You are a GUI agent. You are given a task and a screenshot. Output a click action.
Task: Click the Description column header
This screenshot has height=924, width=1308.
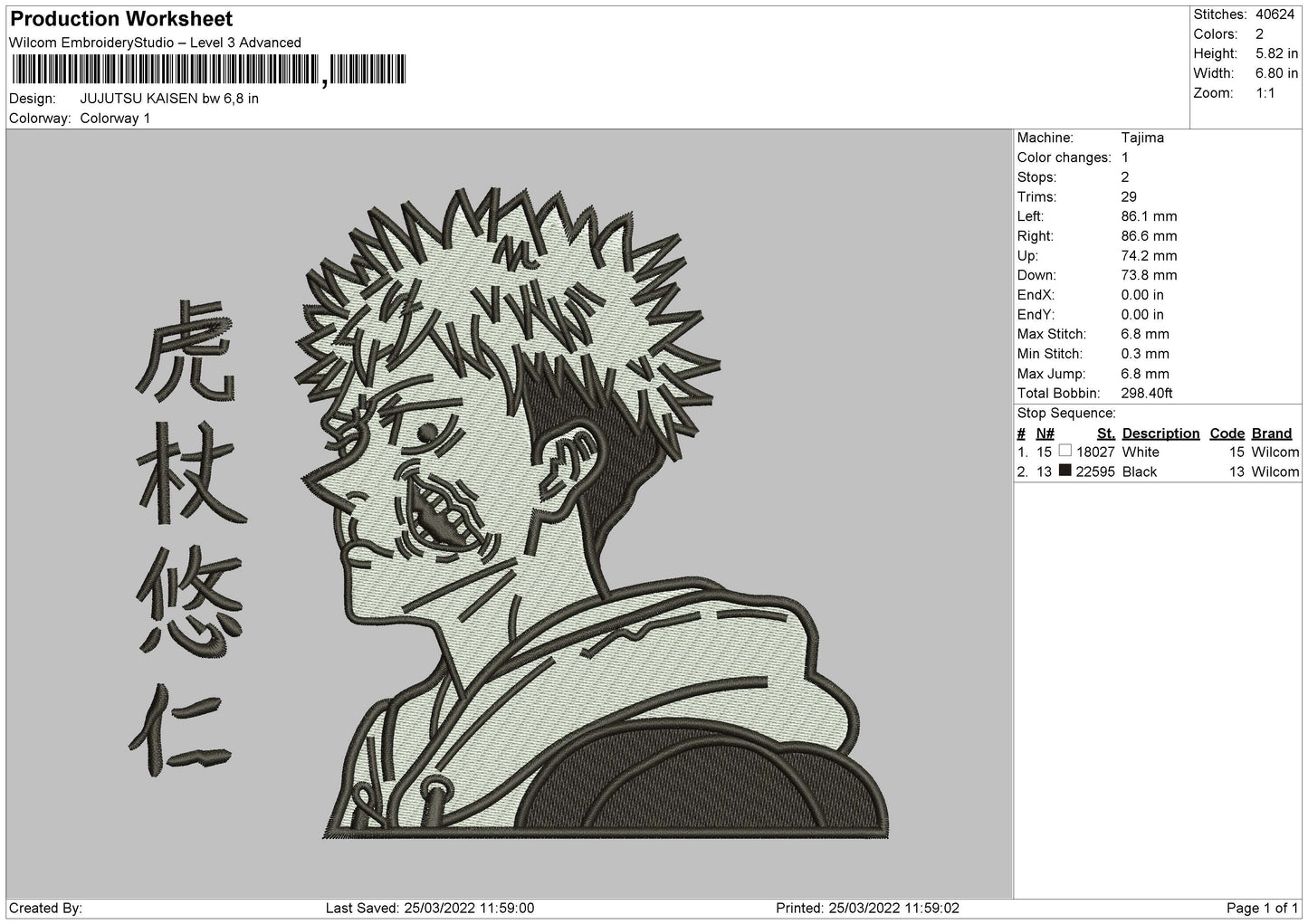point(1160,433)
